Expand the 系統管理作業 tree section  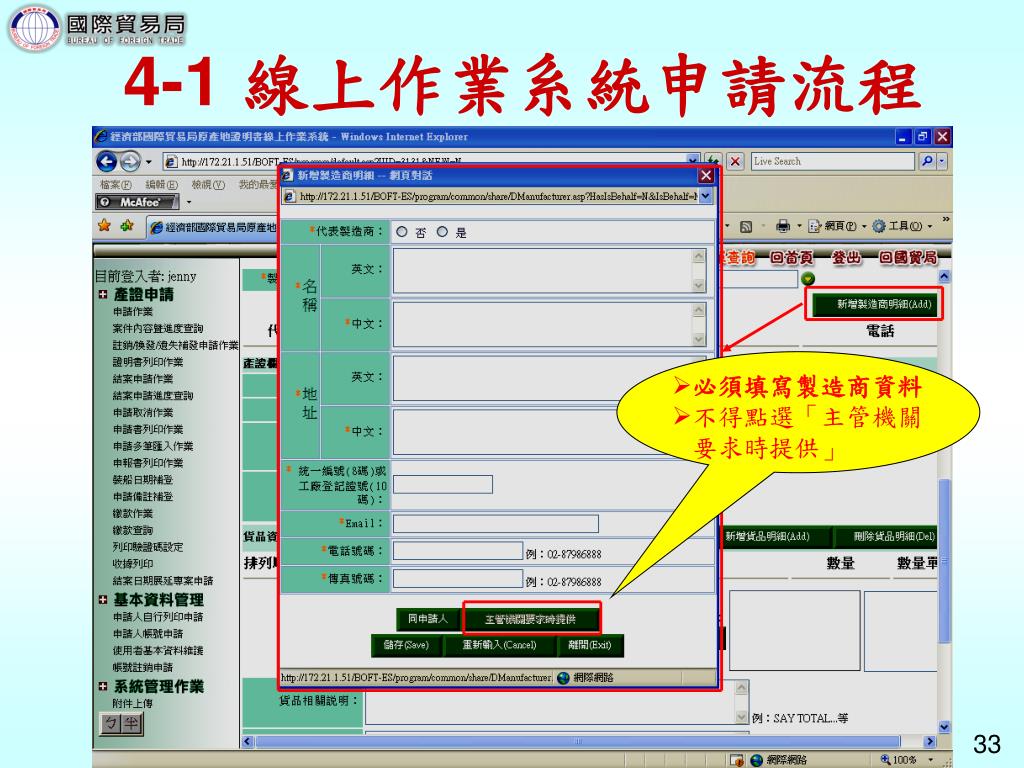tap(103, 686)
